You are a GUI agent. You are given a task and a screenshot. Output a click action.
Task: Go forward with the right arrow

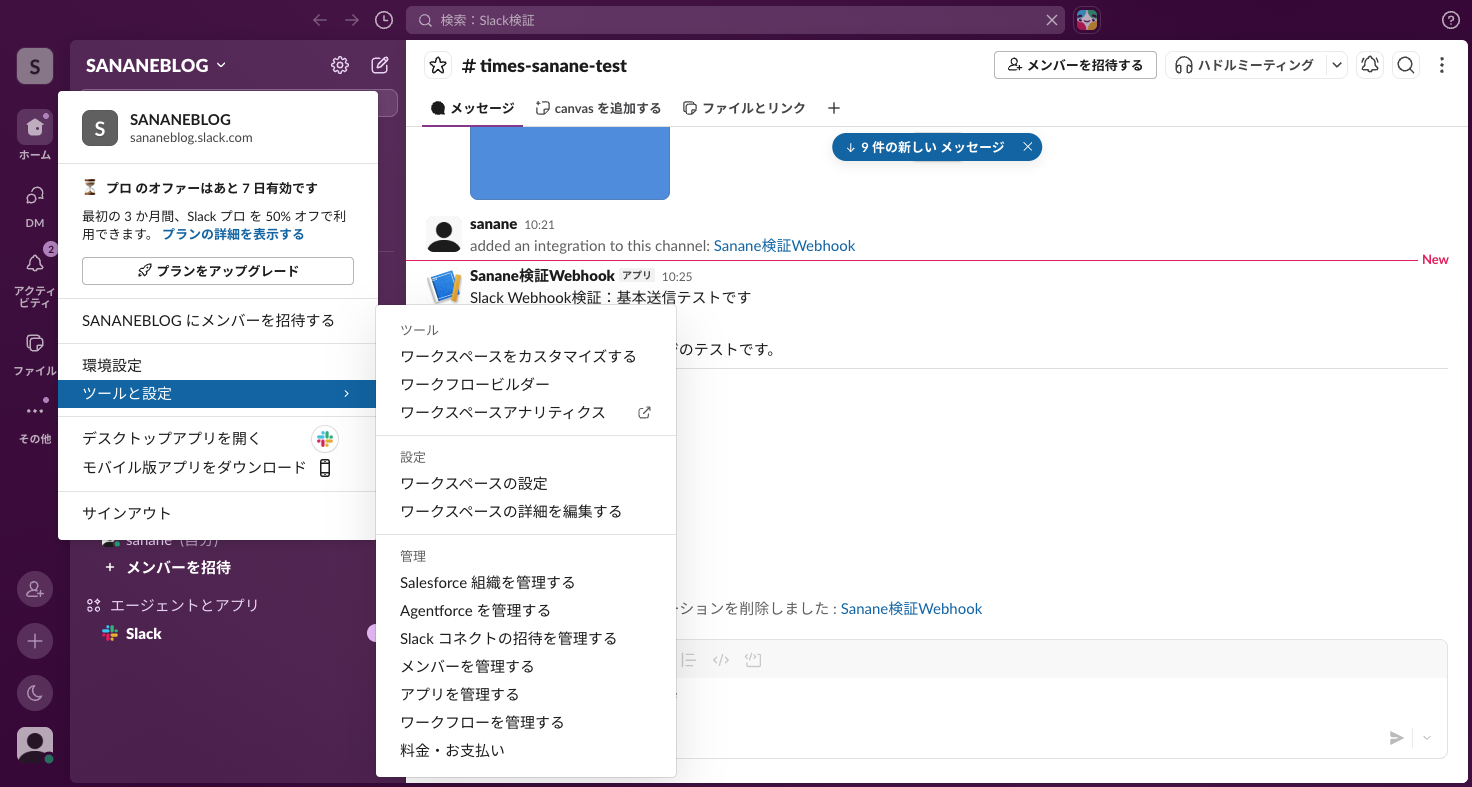pos(352,20)
